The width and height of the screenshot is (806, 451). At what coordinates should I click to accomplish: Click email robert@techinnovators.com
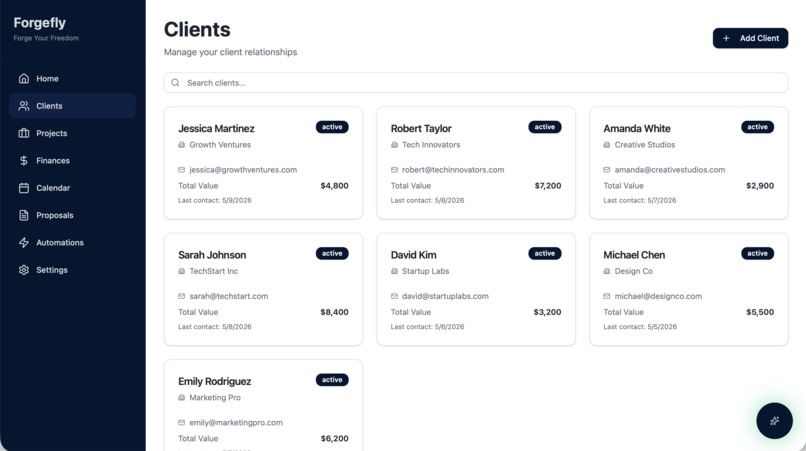pos(453,170)
